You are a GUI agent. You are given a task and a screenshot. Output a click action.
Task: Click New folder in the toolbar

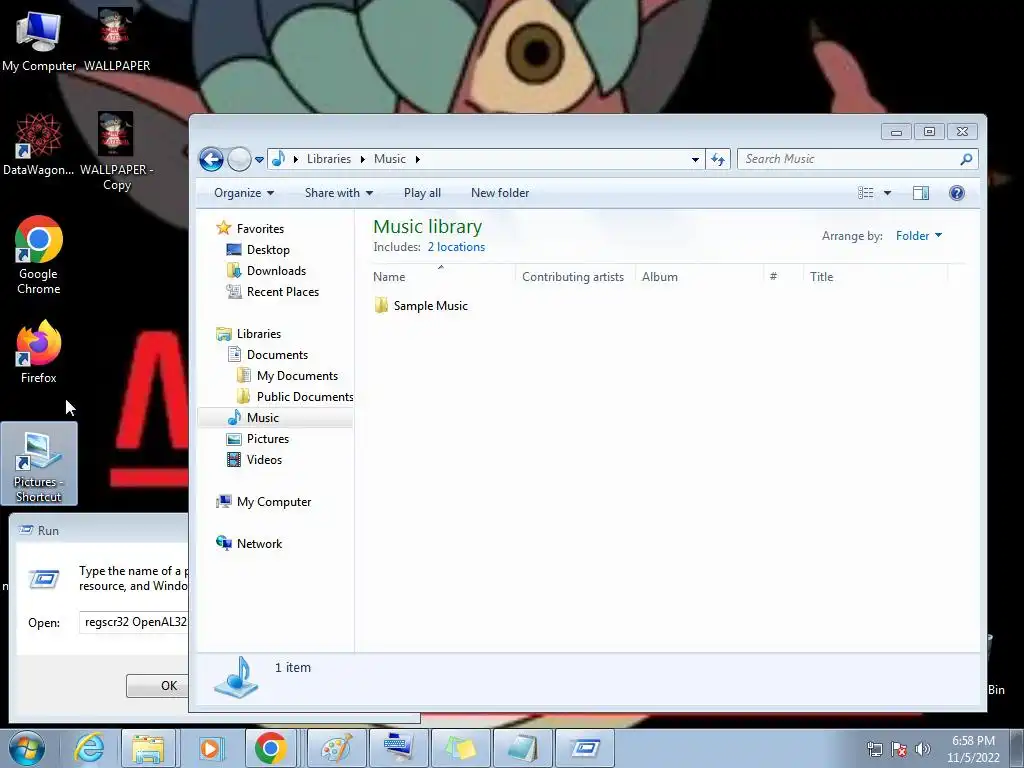(500, 193)
